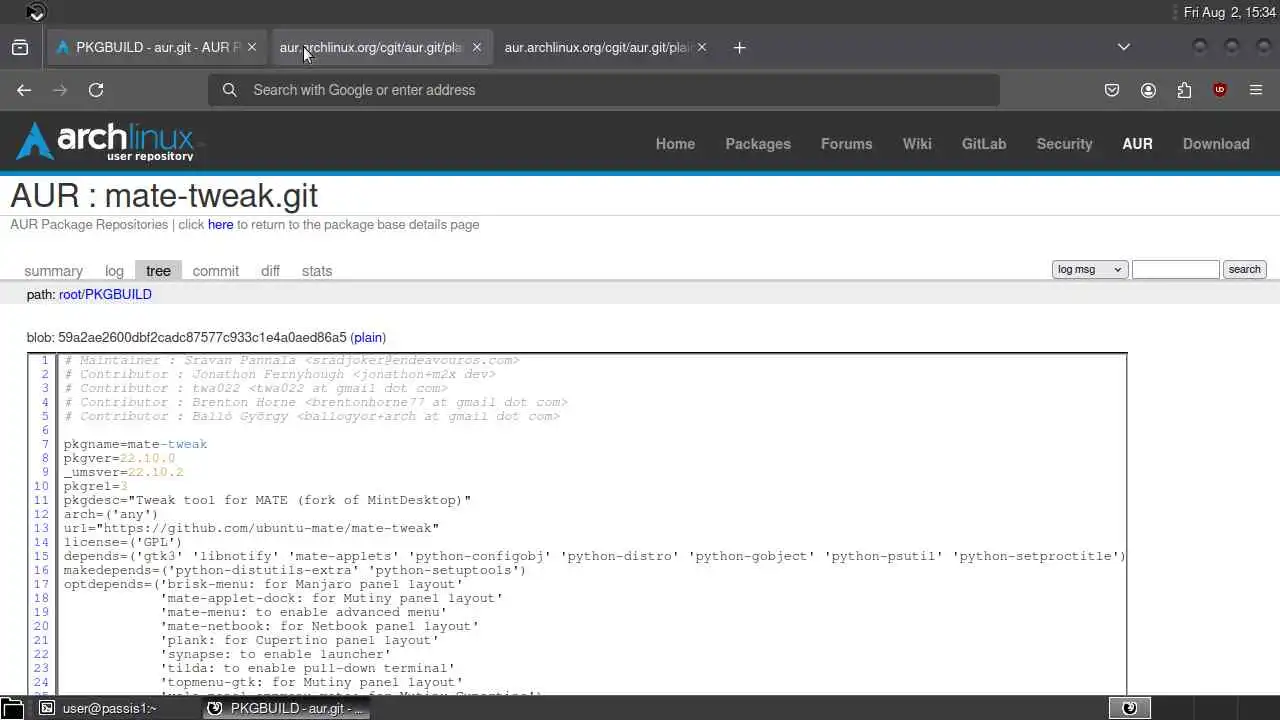Close the second aur.archlinux.org tab
Viewport: 1280px width, 720px height.
[477, 47]
